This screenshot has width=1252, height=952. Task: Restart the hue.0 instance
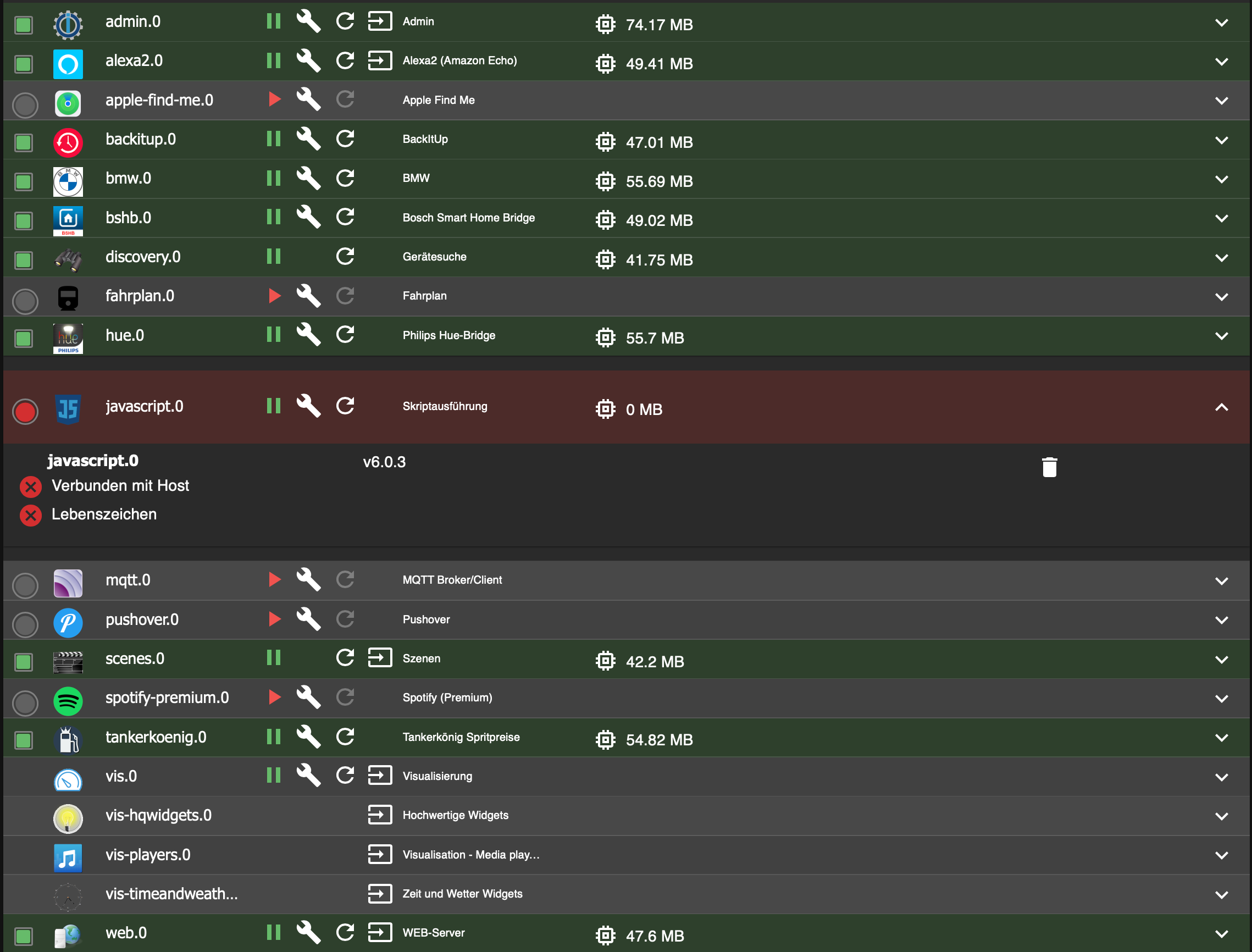click(x=345, y=334)
